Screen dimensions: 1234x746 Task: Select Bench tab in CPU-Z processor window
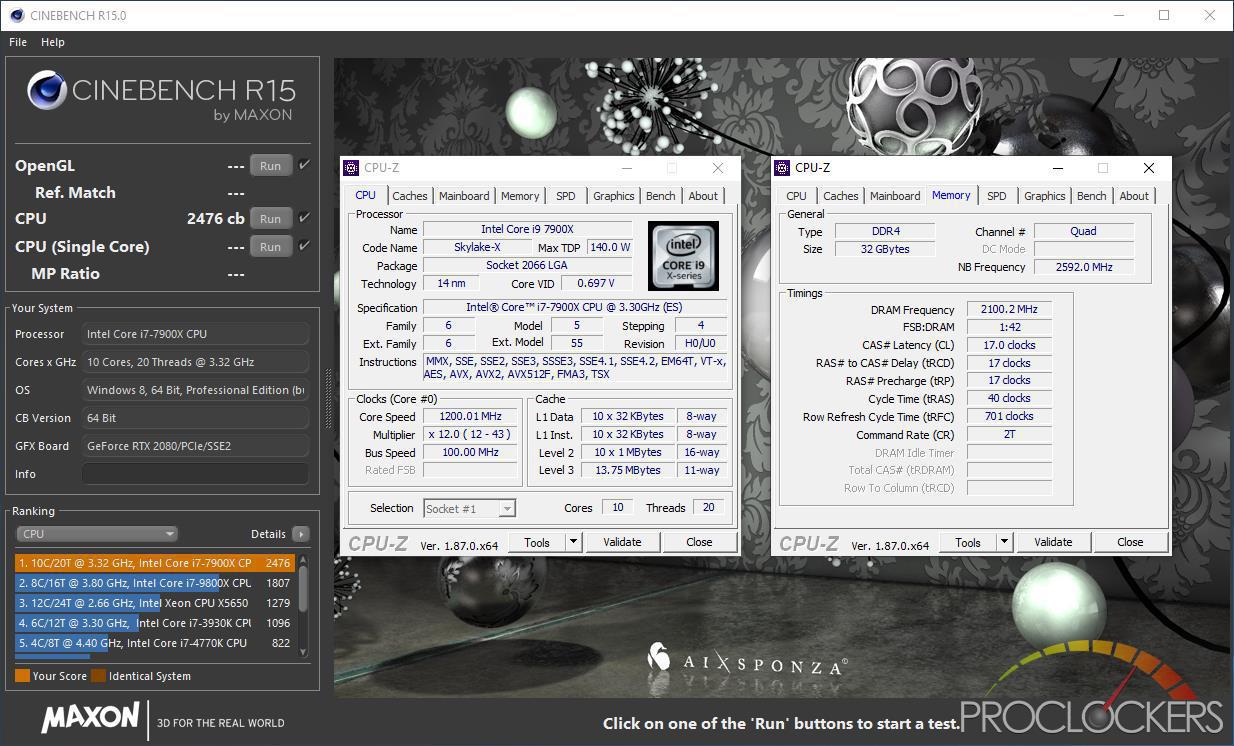661,196
